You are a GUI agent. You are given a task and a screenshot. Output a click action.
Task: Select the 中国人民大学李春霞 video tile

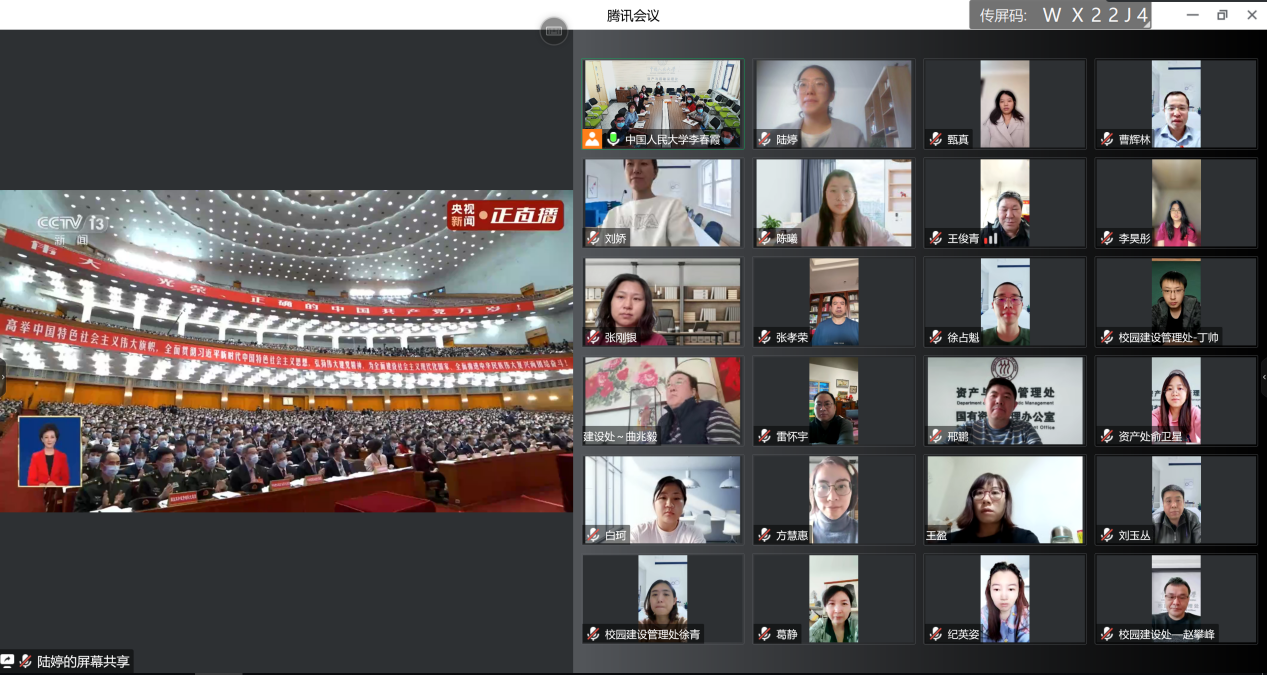tap(664, 104)
